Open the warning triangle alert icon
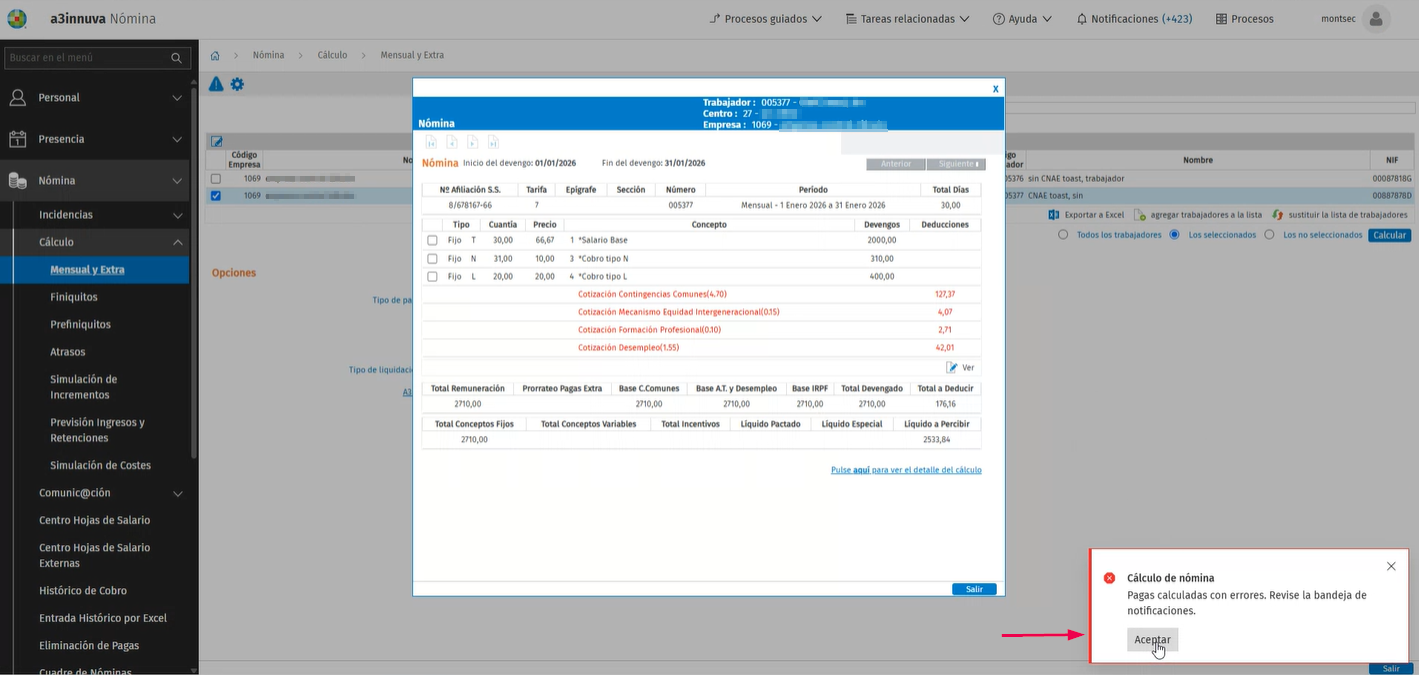This screenshot has height=675, width=1419. 216,84
